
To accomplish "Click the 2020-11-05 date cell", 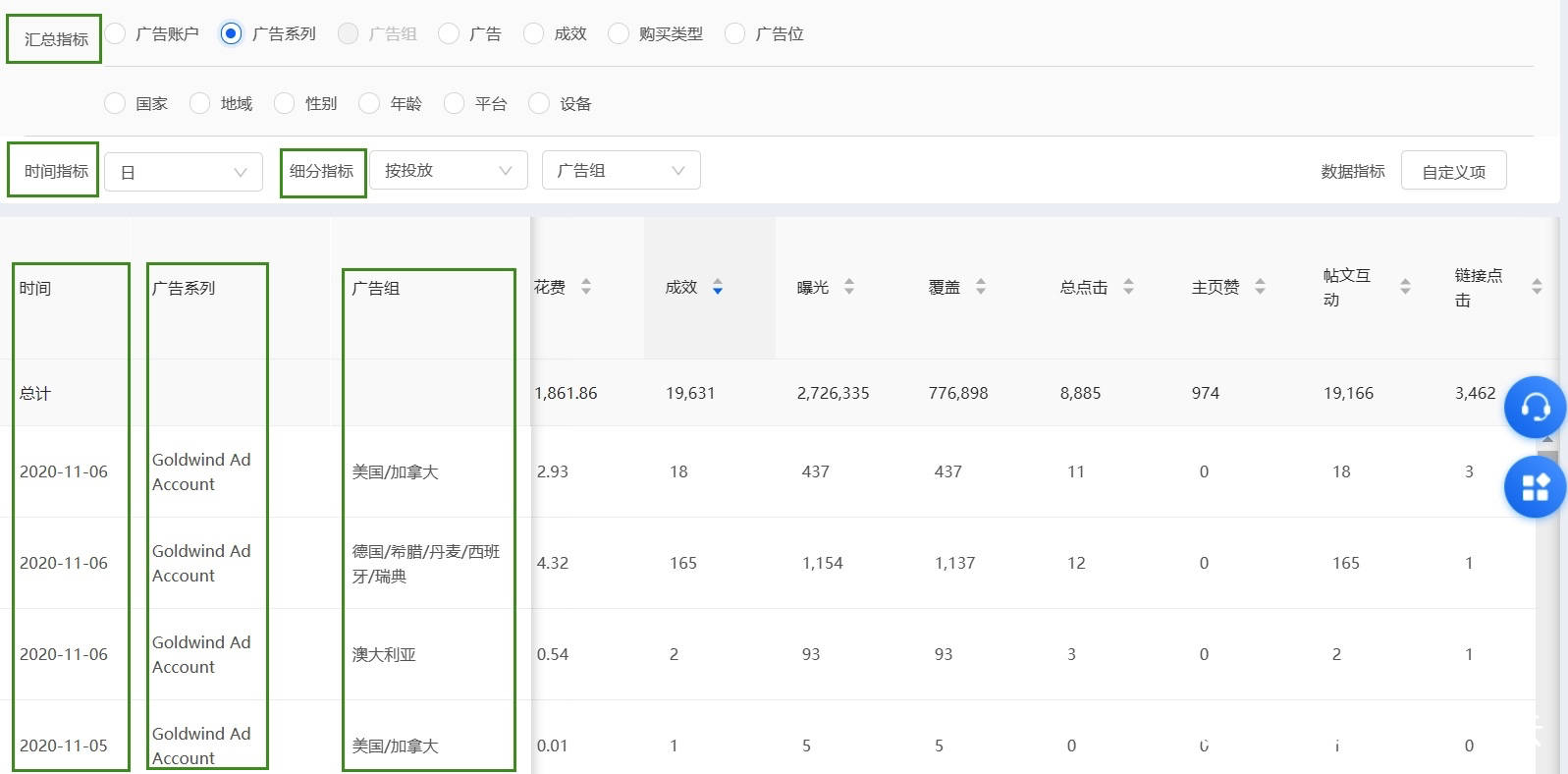I will [x=64, y=746].
